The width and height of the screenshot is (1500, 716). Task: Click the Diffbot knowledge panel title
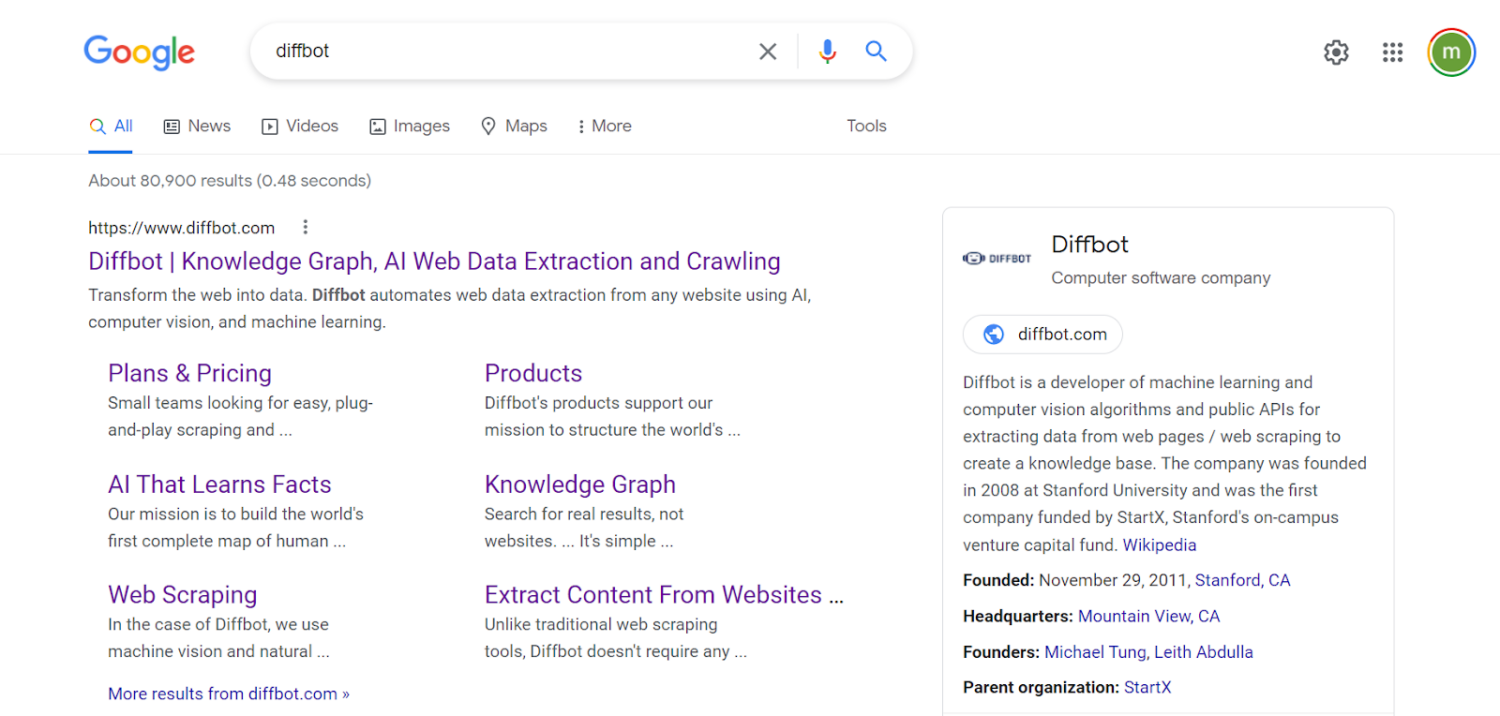[1090, 244]
